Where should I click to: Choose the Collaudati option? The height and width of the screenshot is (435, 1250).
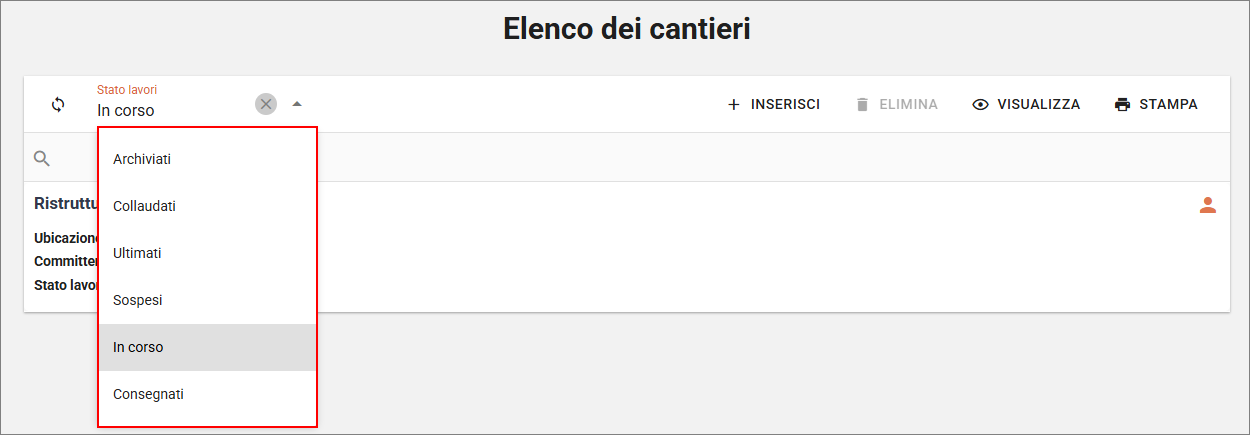pyautogui.click(x=145, y=206)
